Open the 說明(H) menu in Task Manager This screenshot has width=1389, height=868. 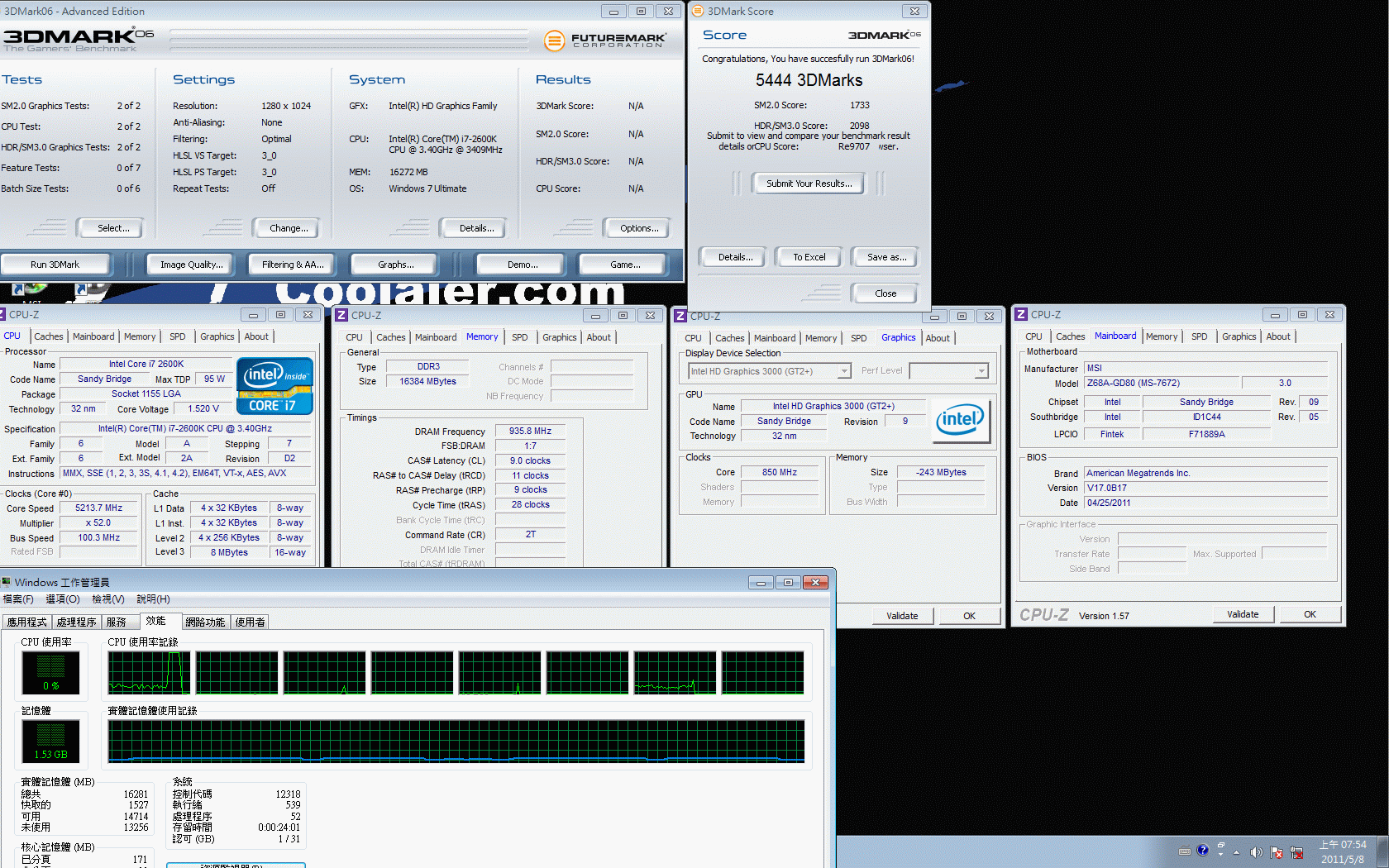point(153,599)
